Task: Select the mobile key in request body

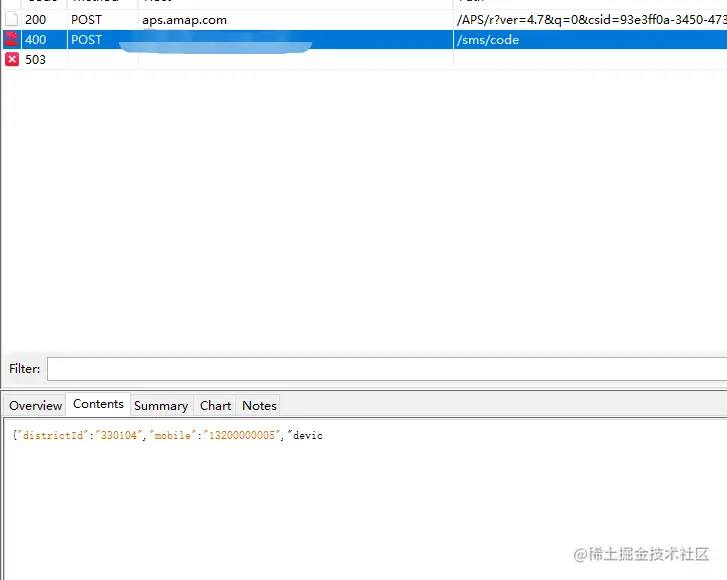Action: [x=172, y=435]
